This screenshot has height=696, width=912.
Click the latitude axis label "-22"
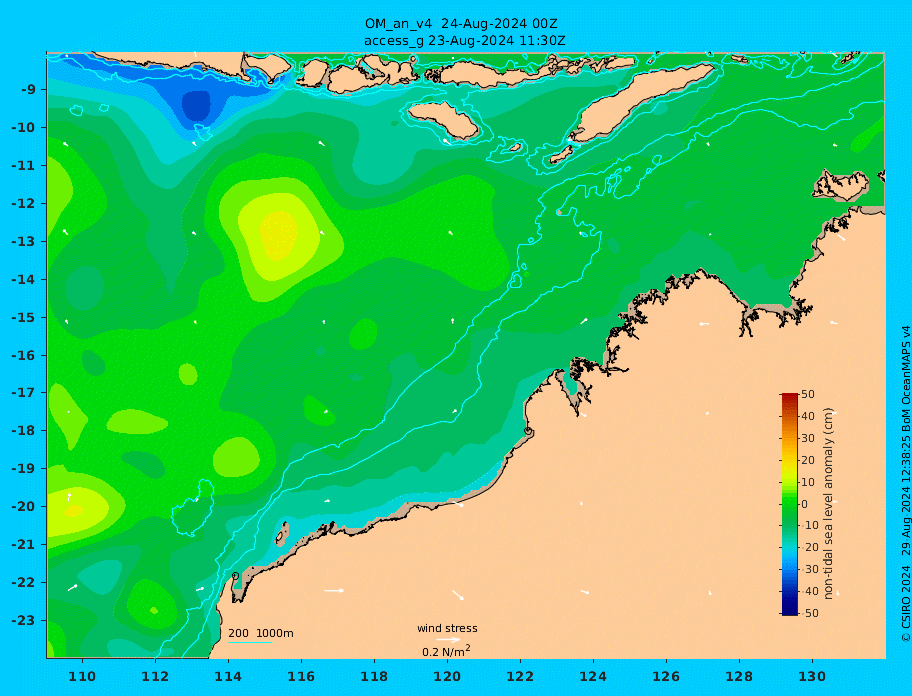click(23, 583)
